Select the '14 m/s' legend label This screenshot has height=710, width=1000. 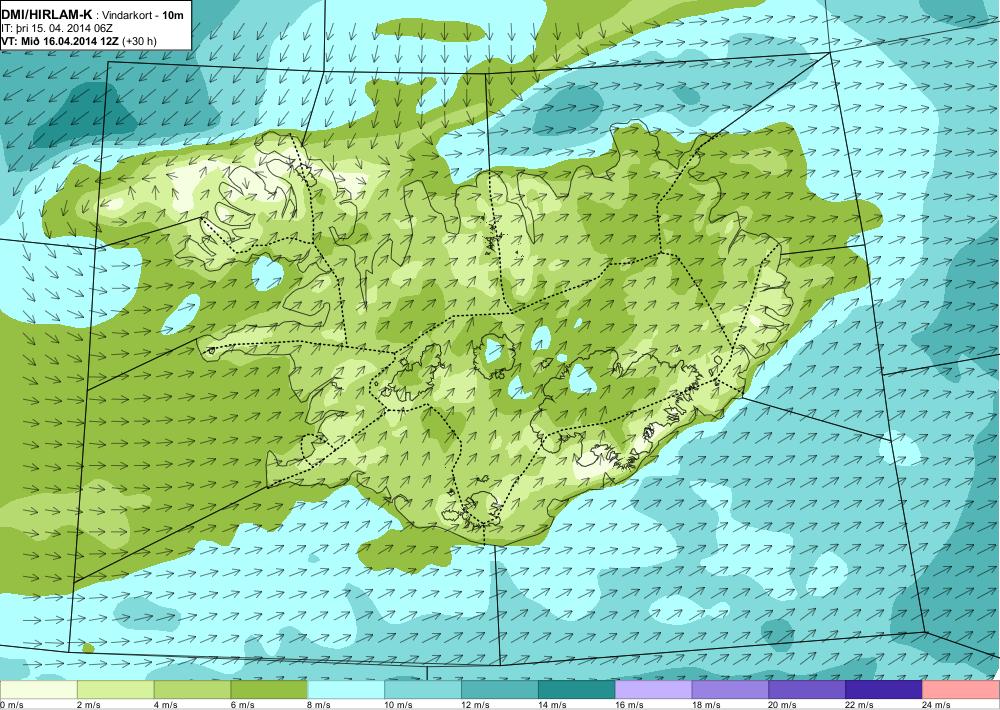pyautogui.click(x=552, y=704)
